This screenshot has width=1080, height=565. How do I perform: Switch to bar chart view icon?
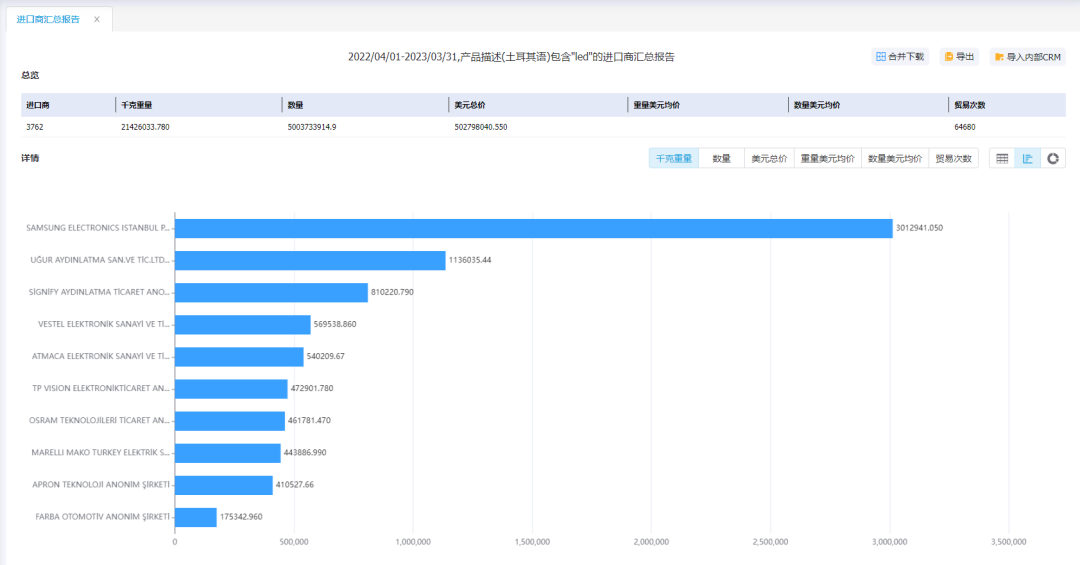(x=1028, y=158)
